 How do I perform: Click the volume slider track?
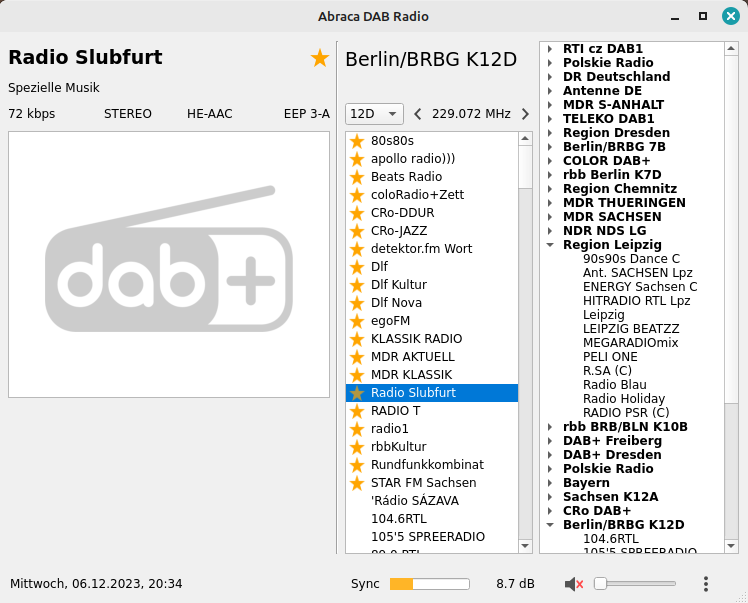point(640,584)
